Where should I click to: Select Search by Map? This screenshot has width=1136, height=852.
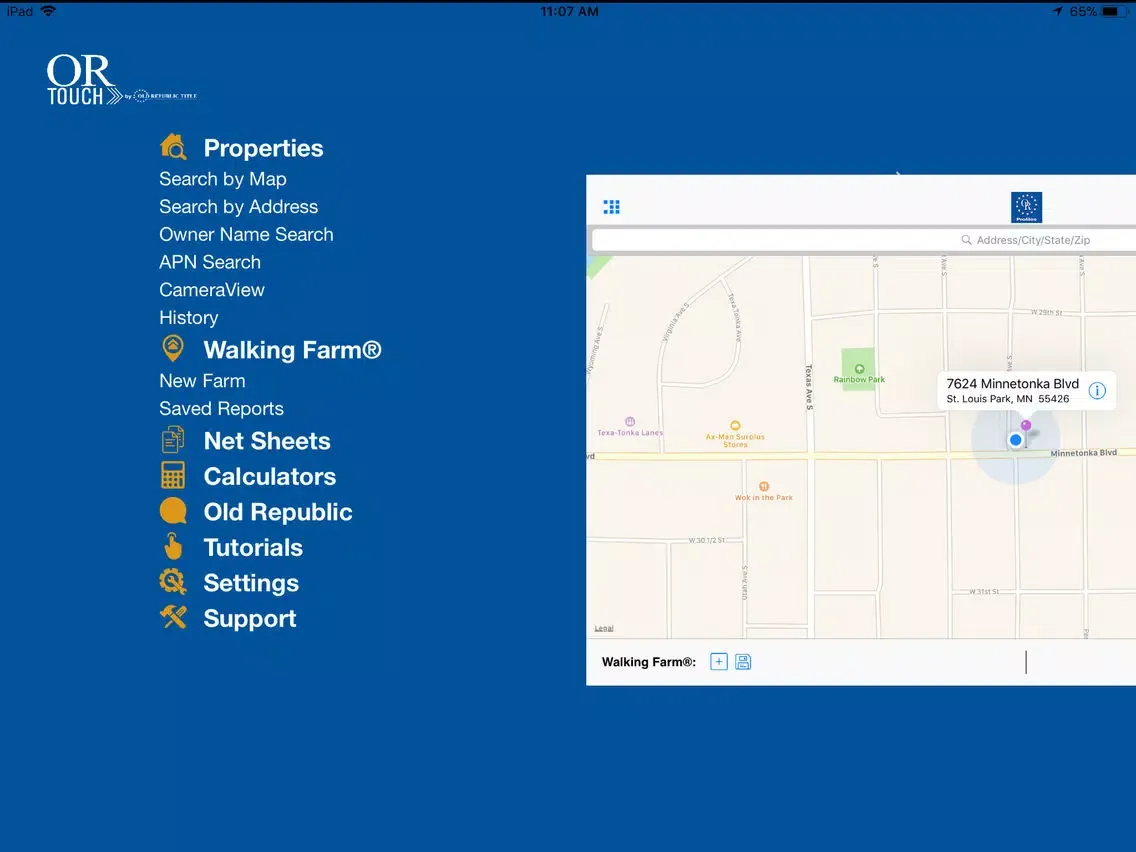[x=223, y=179]
